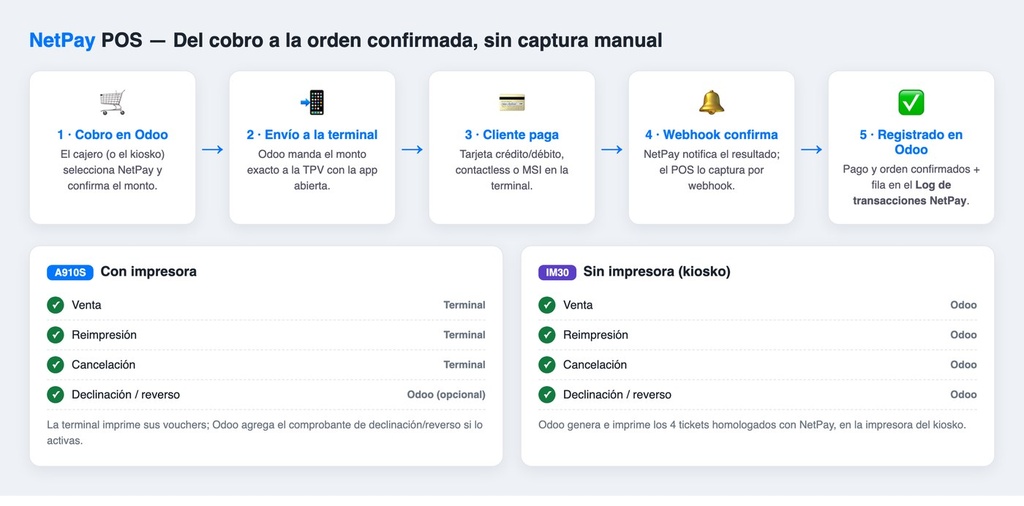Click check beside Declinación / reverso in A910S card
This screenshot has width=1024, height=506.
click(56, 394)
